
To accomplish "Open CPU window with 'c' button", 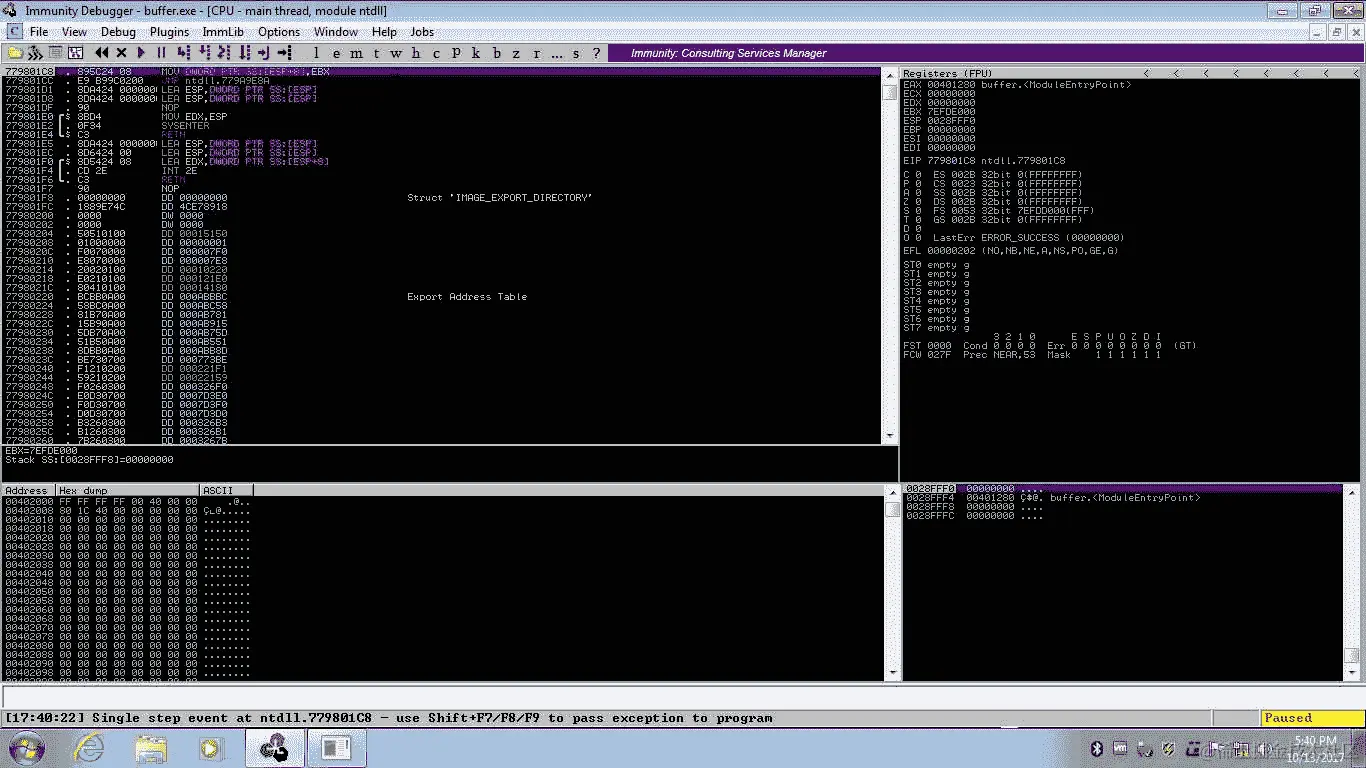I will 436,53.
